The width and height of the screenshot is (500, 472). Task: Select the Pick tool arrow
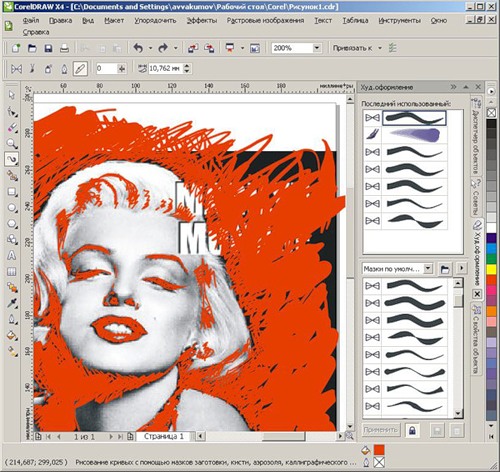tap(12, 95)
